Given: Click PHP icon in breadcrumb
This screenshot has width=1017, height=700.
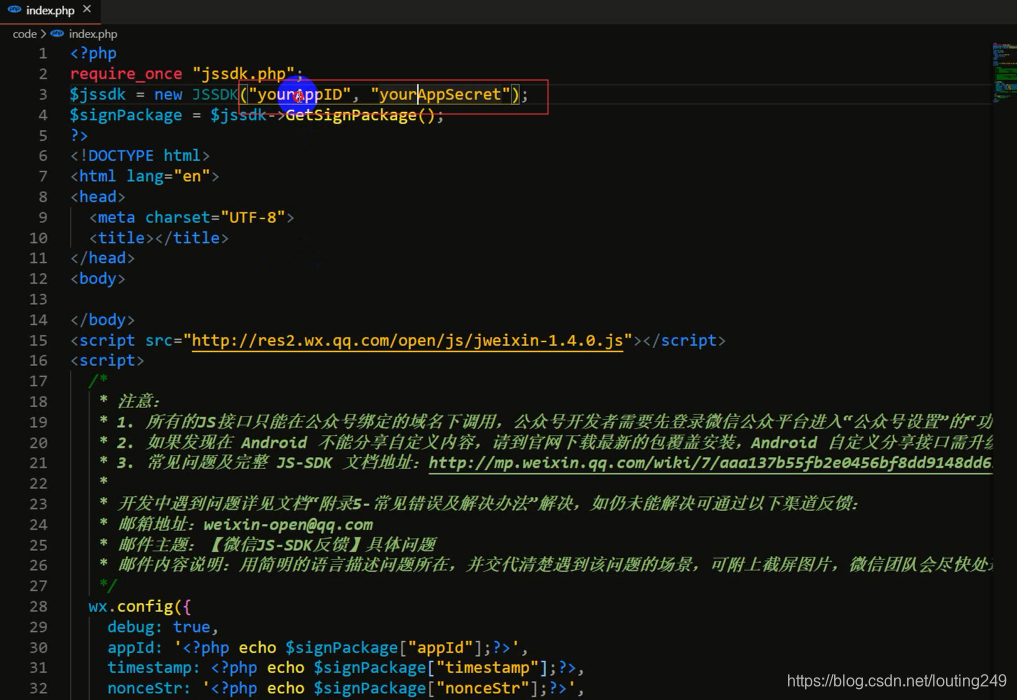Looking at the screenshot, I should [x=57, y=34].
